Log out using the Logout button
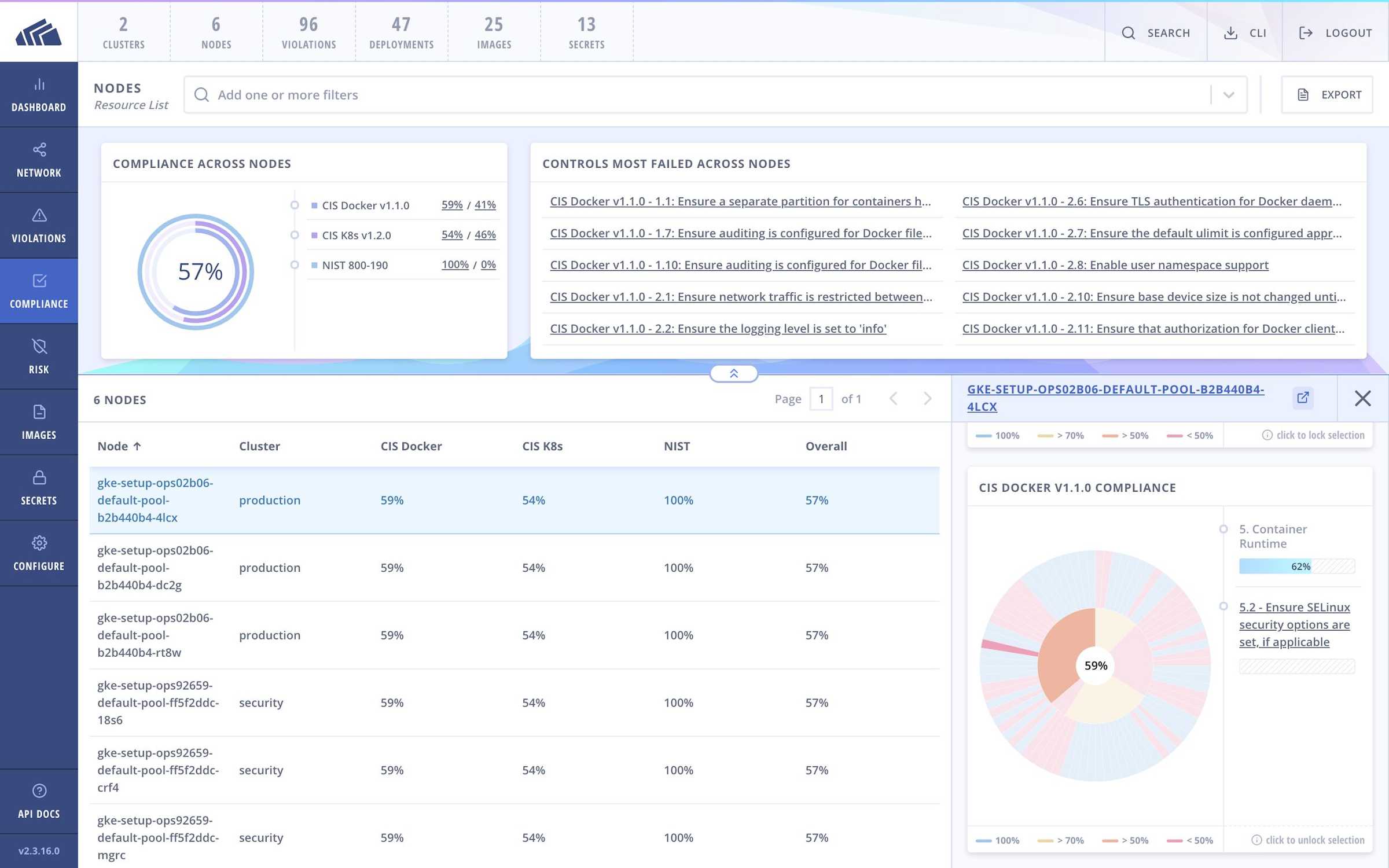The image size is (1389, 868). point(1335,32)
